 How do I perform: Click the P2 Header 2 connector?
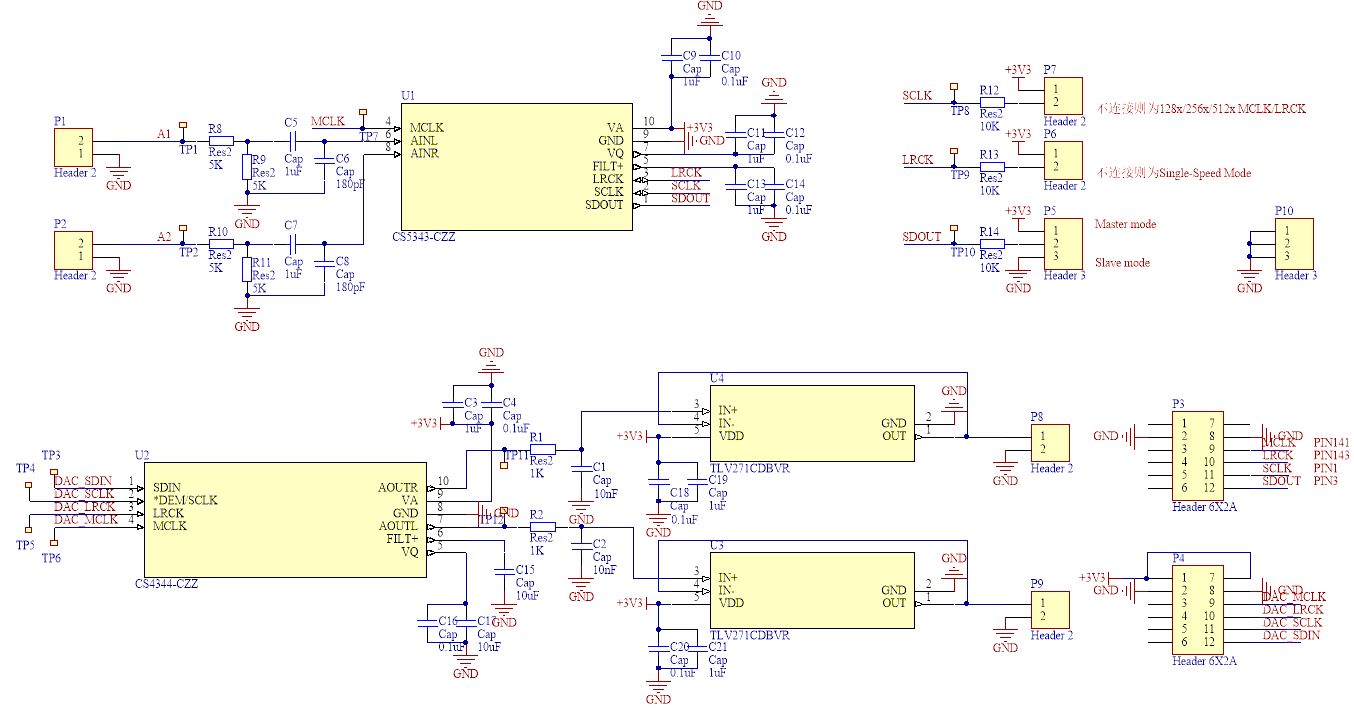pyautogui.click(x=74, y=250)
